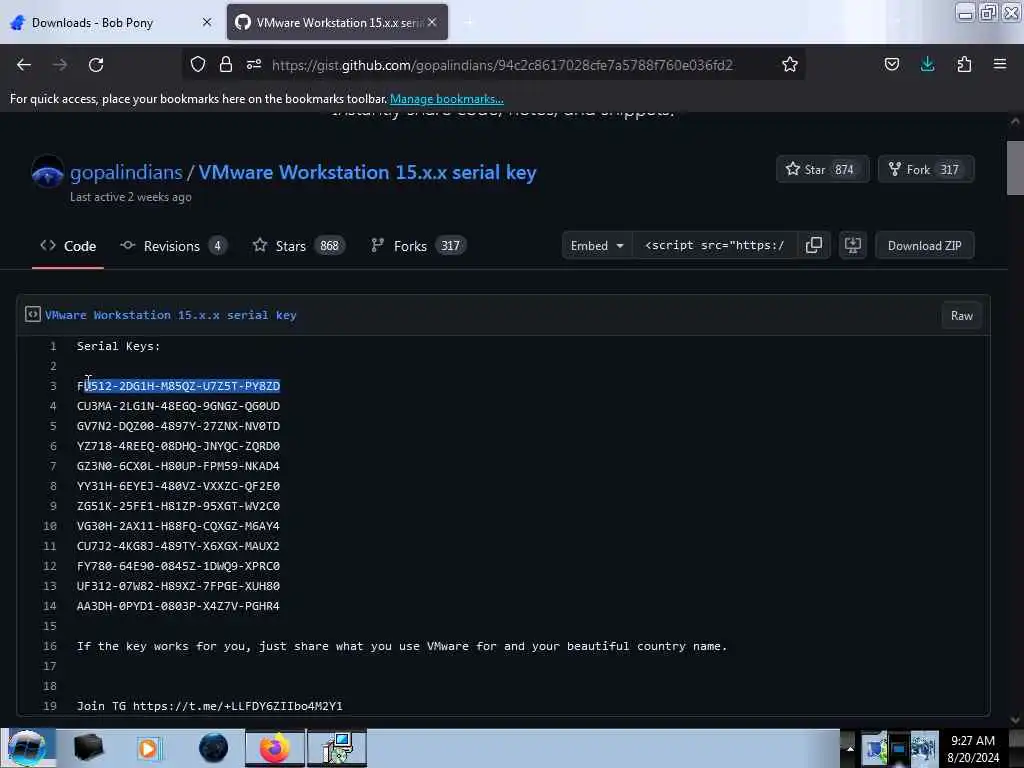Reload the current gist page
This screenshot has width=1024, height=768.
(x=96, y=65)
